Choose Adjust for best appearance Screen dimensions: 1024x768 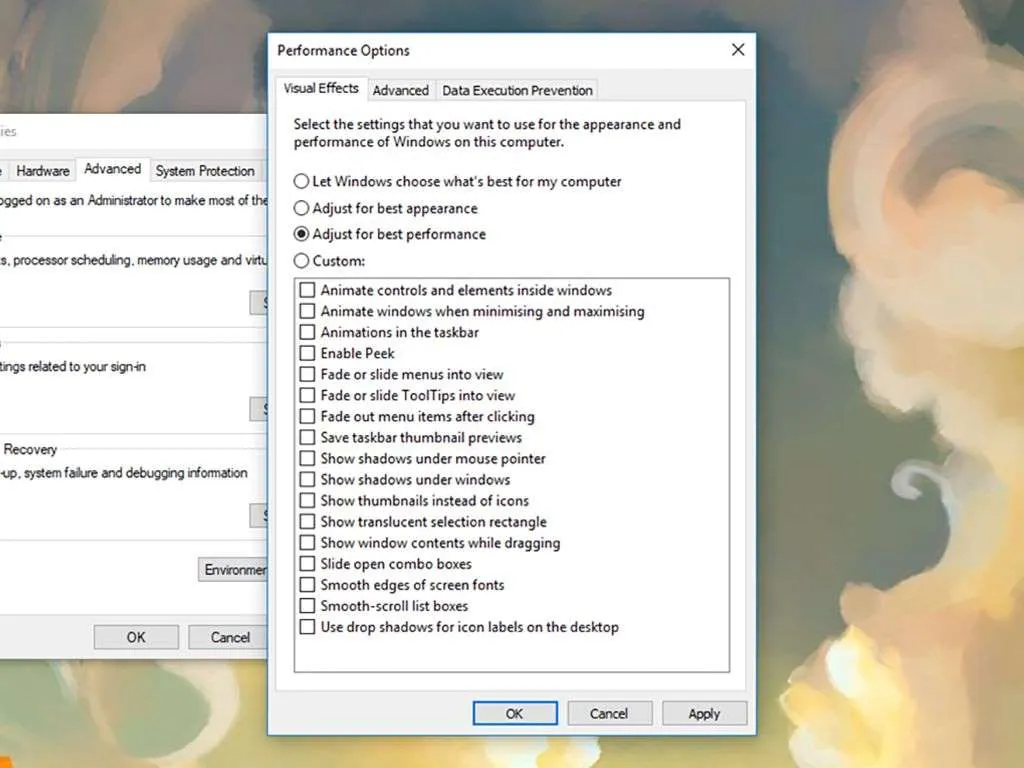pos(301,209)
